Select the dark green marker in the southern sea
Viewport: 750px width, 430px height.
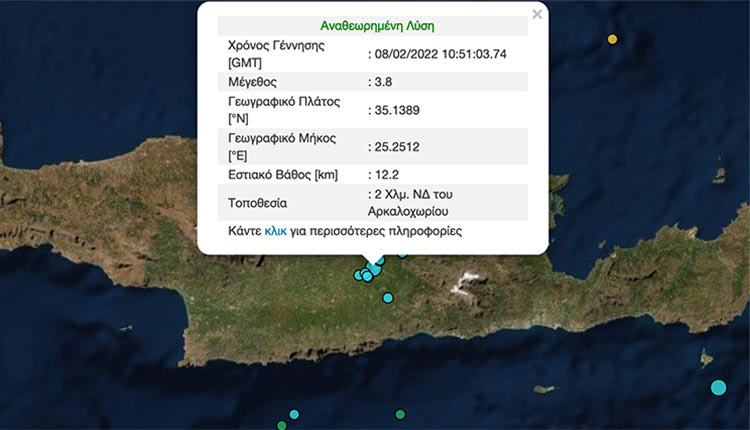[x=400, y=414]
